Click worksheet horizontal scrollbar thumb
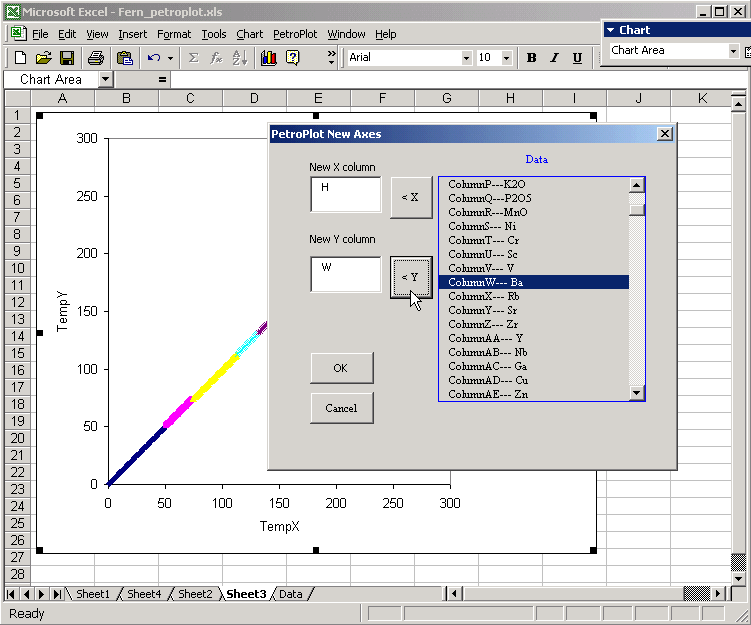The width and height of the screenshot is (751, 625). (x=696, y=594)
